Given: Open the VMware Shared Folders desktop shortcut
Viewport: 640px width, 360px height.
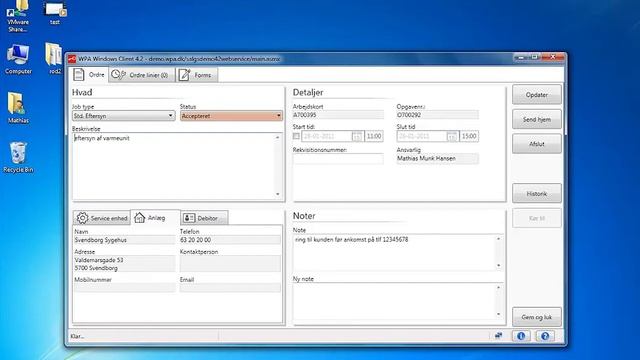Looking at the screenshot, I should pyautogui.click(x=18, y=16).
